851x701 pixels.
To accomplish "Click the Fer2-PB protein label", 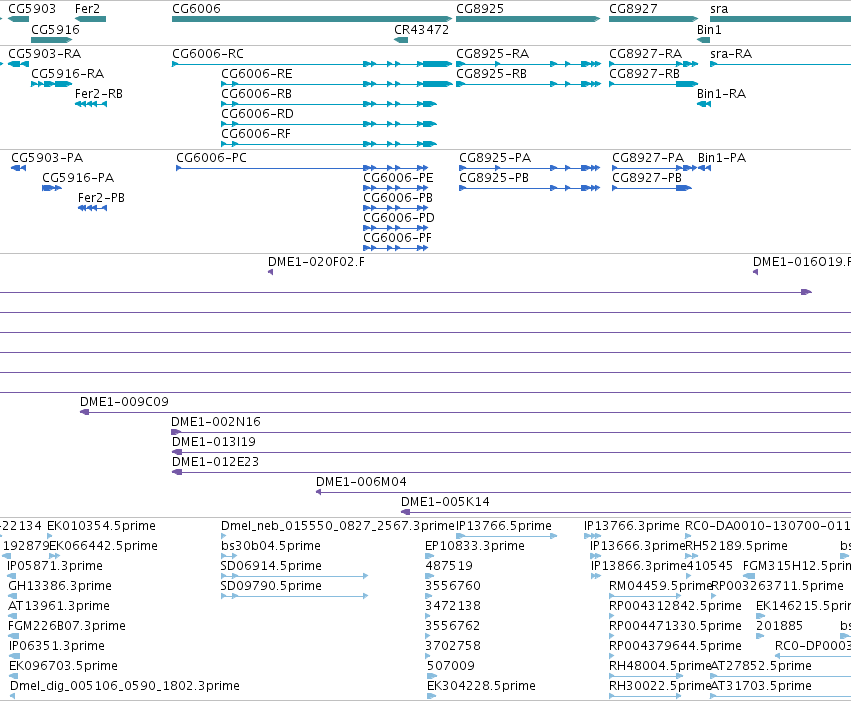I will point(101,198).
